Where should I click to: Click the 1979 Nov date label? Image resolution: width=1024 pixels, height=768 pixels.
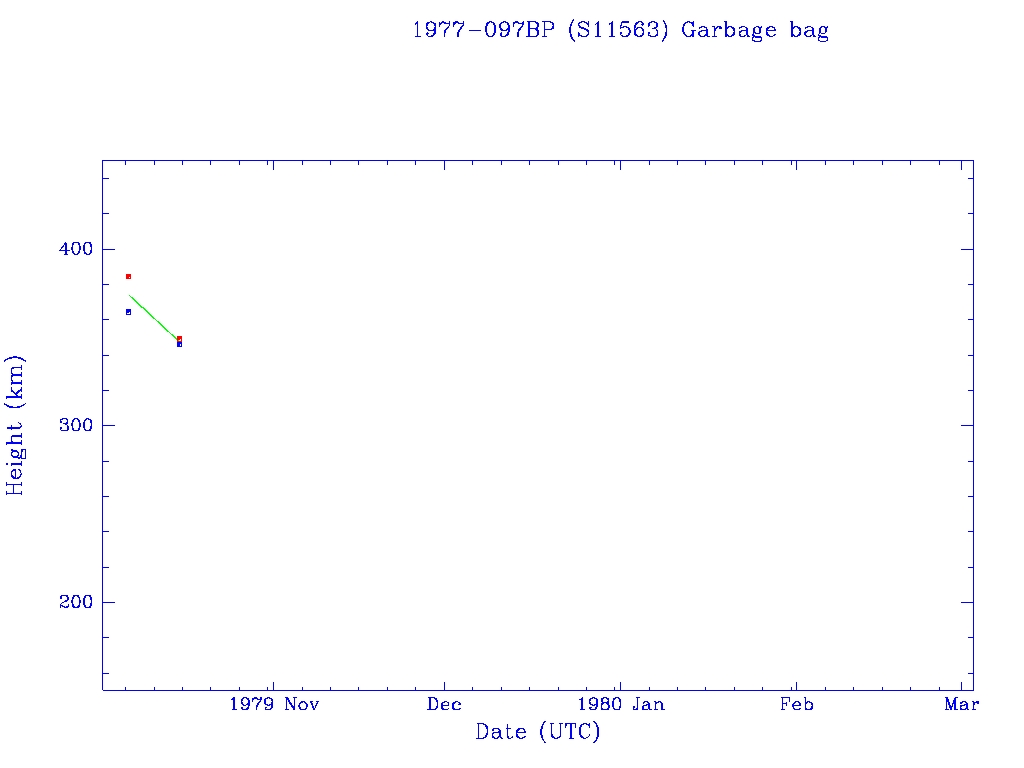coord(273,705)
